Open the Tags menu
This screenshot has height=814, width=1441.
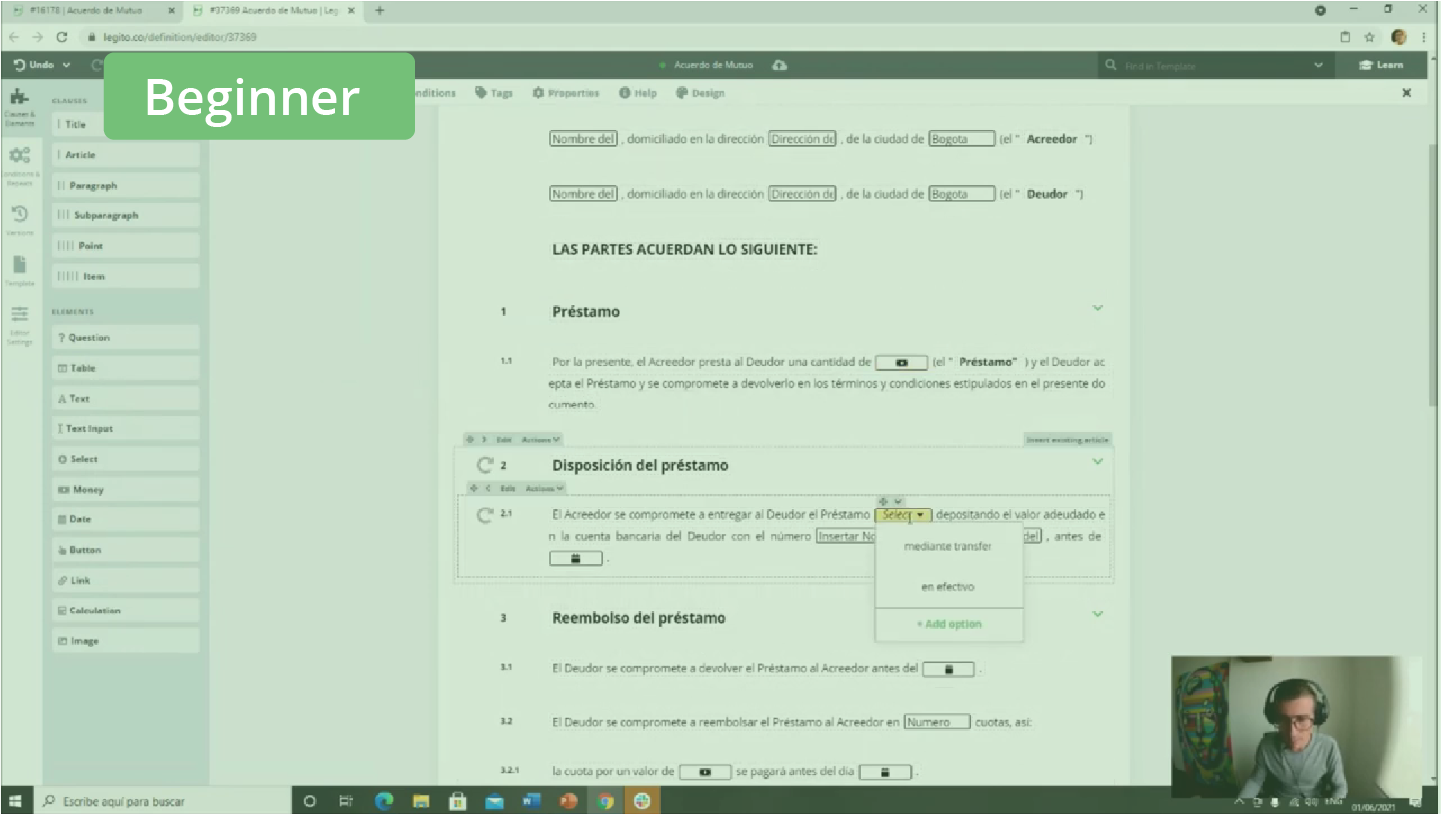[496, 92]
